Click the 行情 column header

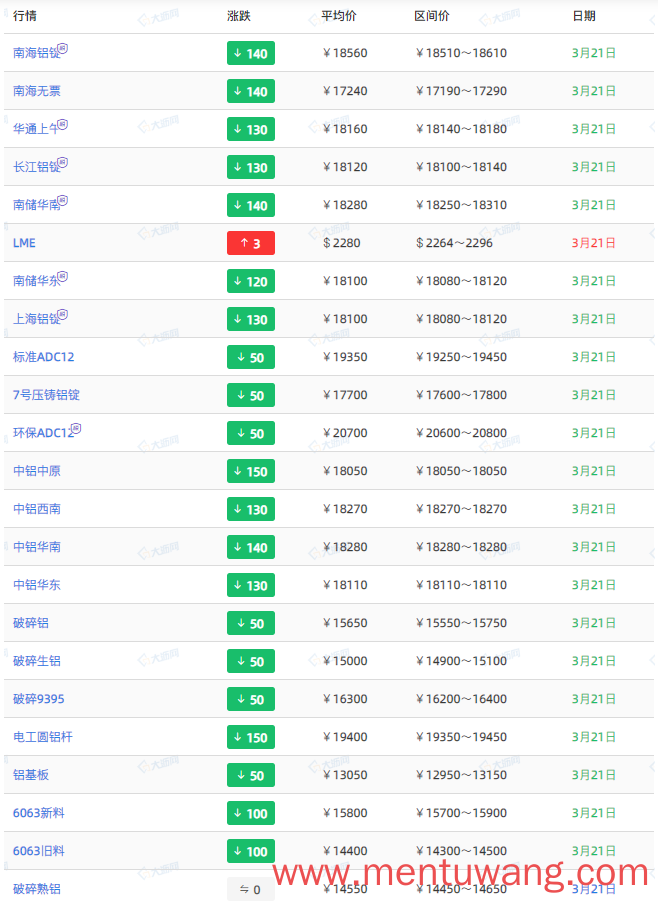point(25,16)
